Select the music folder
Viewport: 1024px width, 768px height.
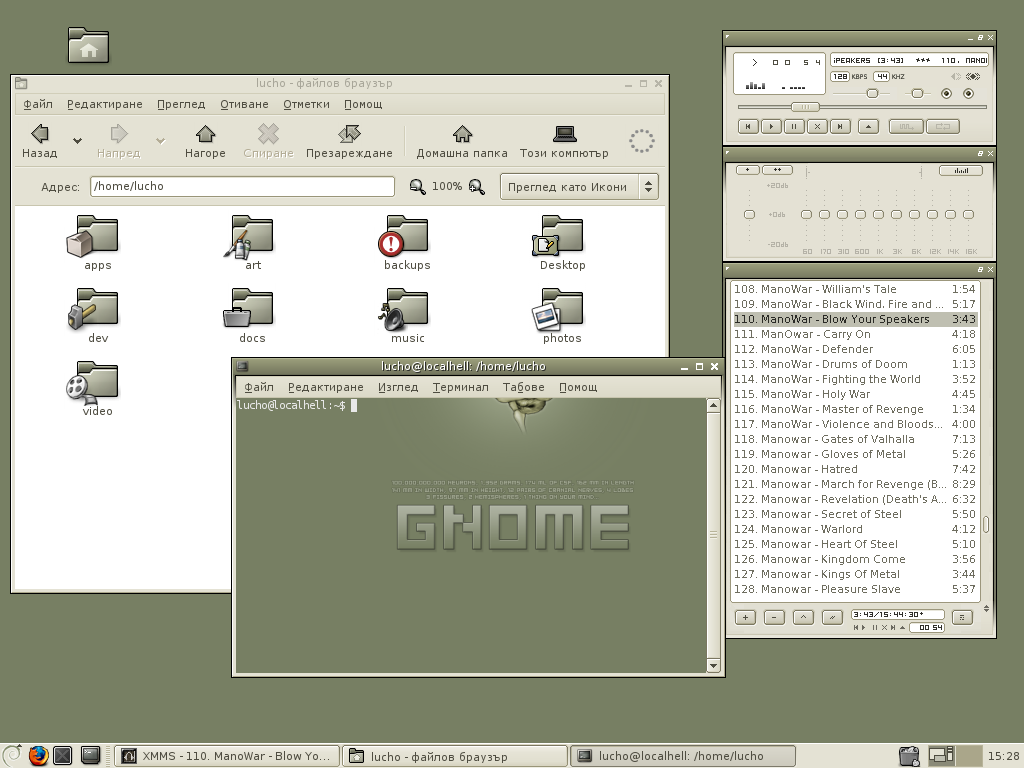tap(406, 316)
